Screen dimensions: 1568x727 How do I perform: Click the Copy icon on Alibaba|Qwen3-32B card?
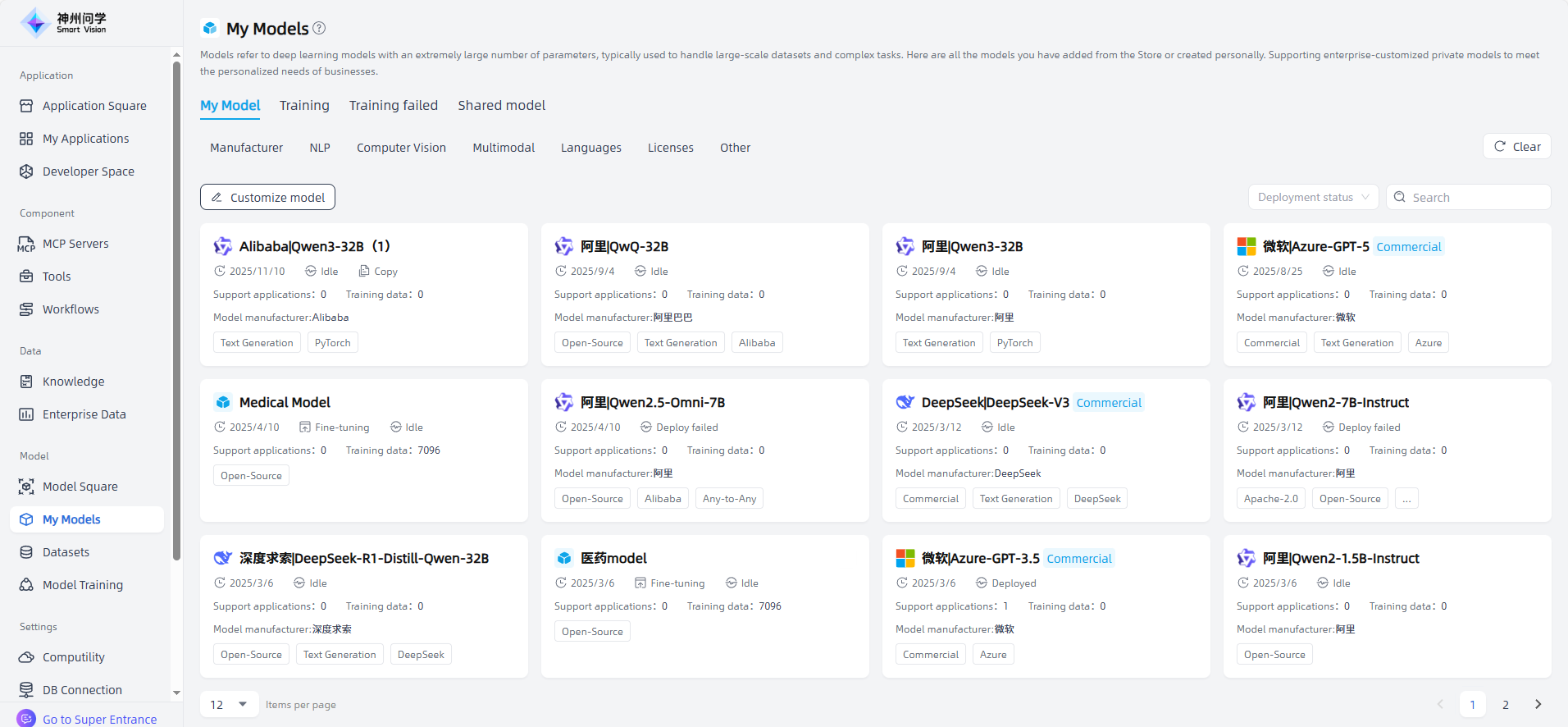(x=364, y=271)
